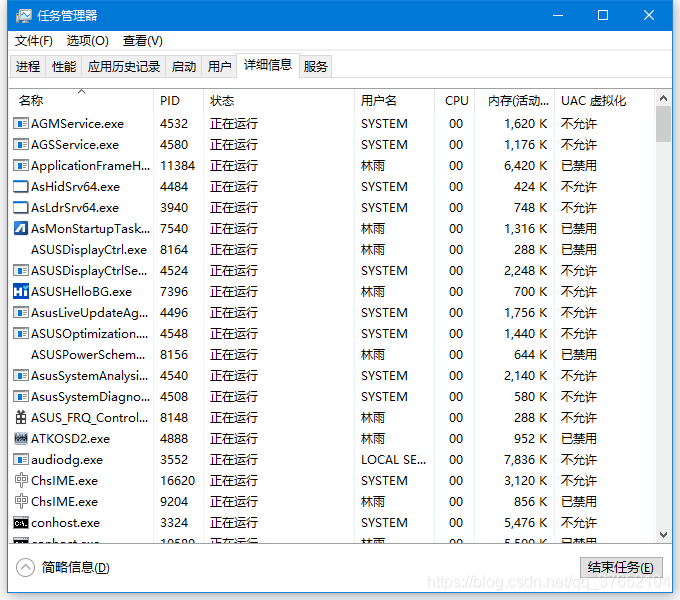Click PID 4888 cell

click(x=174, y=439)
